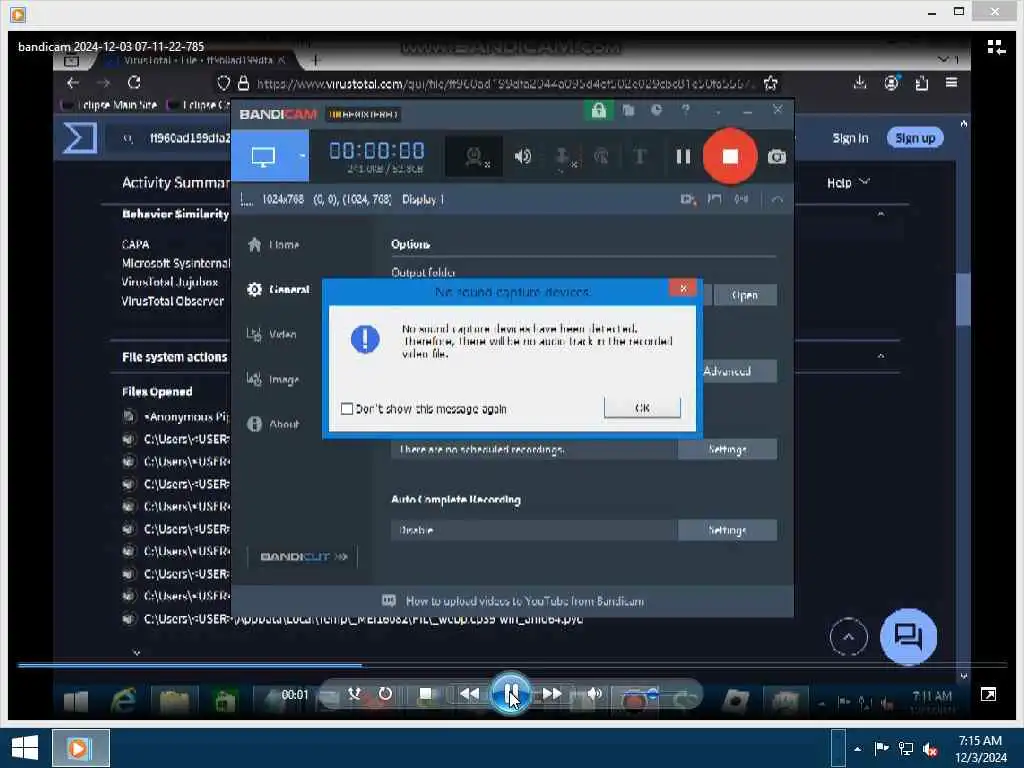Open the General tab in Bandicam
This screenshot has height=768, width=1024.
(279, 289)
